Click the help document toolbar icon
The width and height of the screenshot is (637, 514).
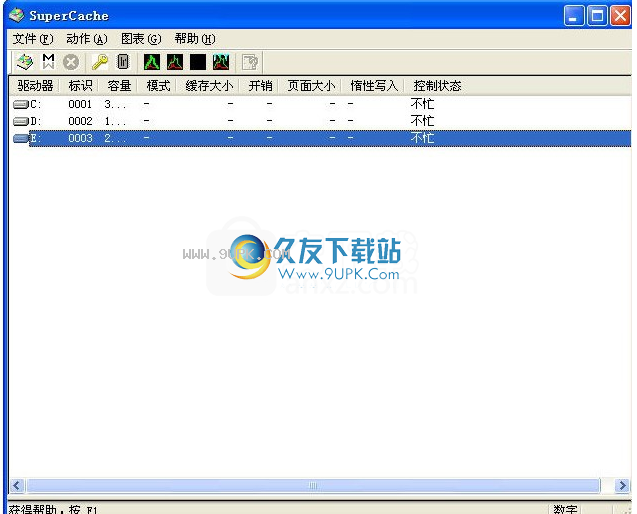click(x=249, y=62)
